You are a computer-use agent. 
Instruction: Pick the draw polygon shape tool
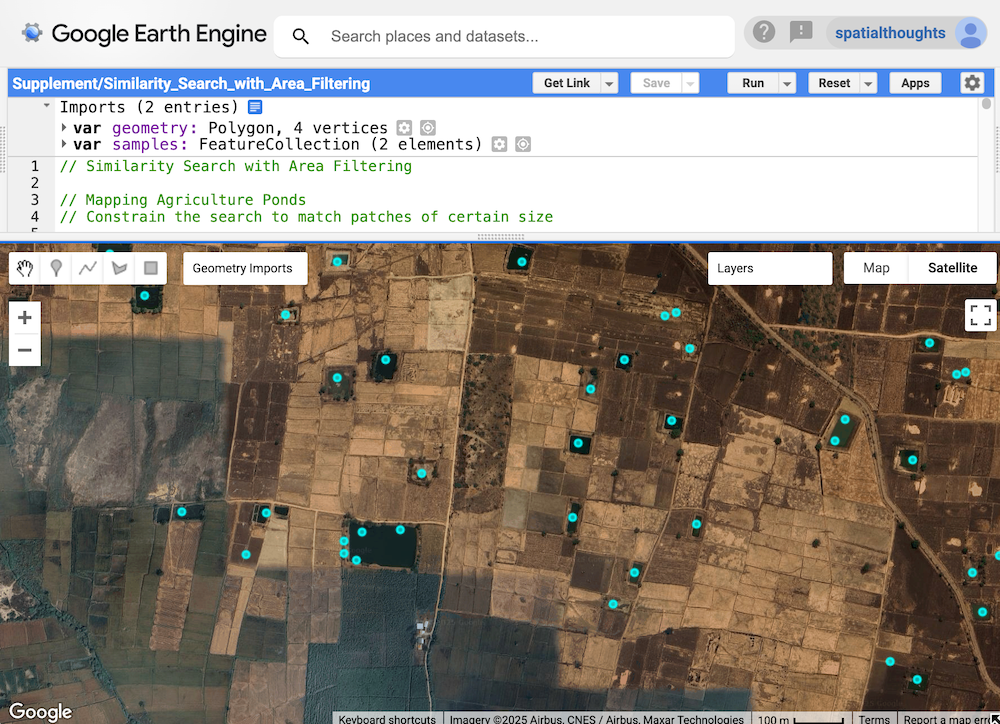120,268
